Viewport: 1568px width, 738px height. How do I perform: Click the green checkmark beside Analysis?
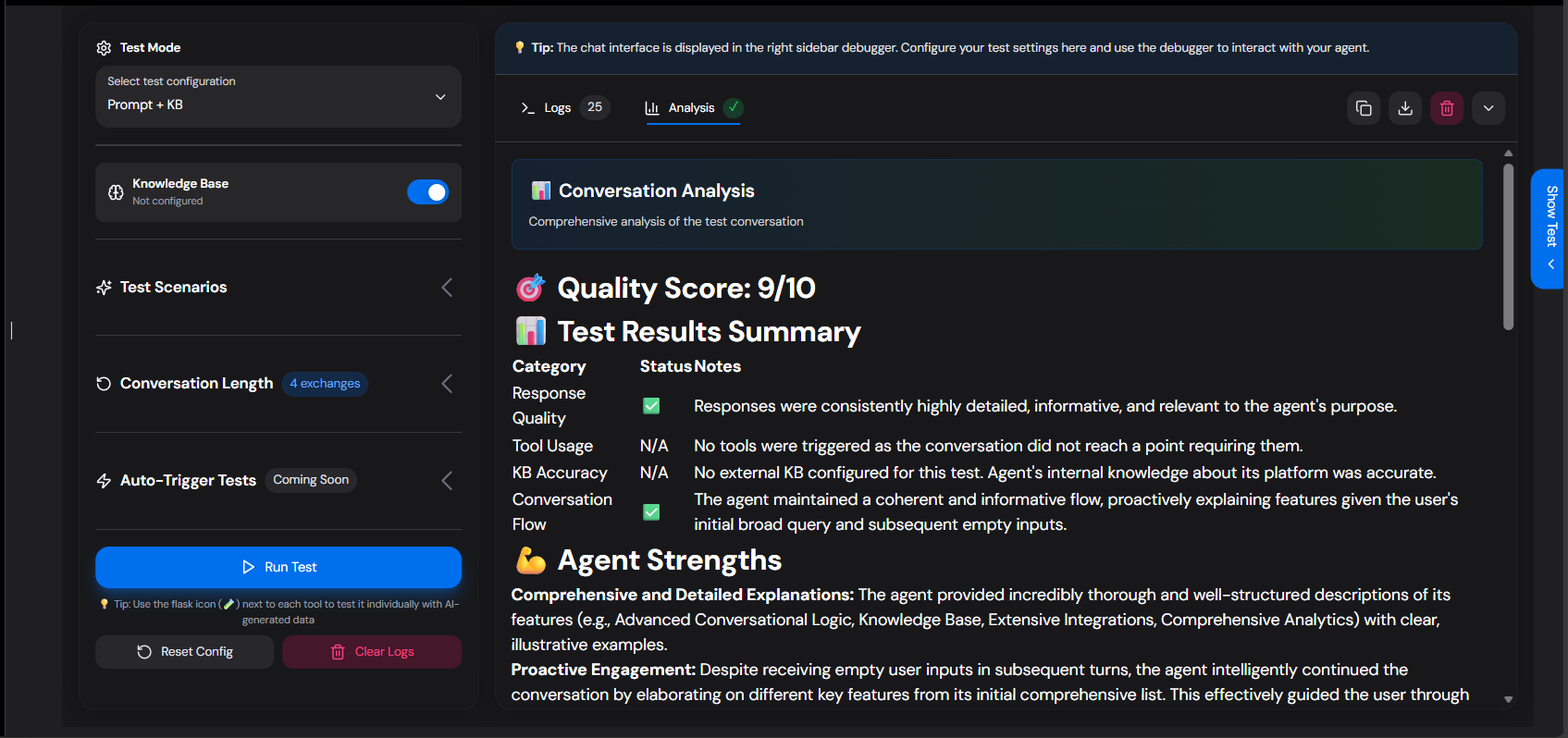click(733, 107)
